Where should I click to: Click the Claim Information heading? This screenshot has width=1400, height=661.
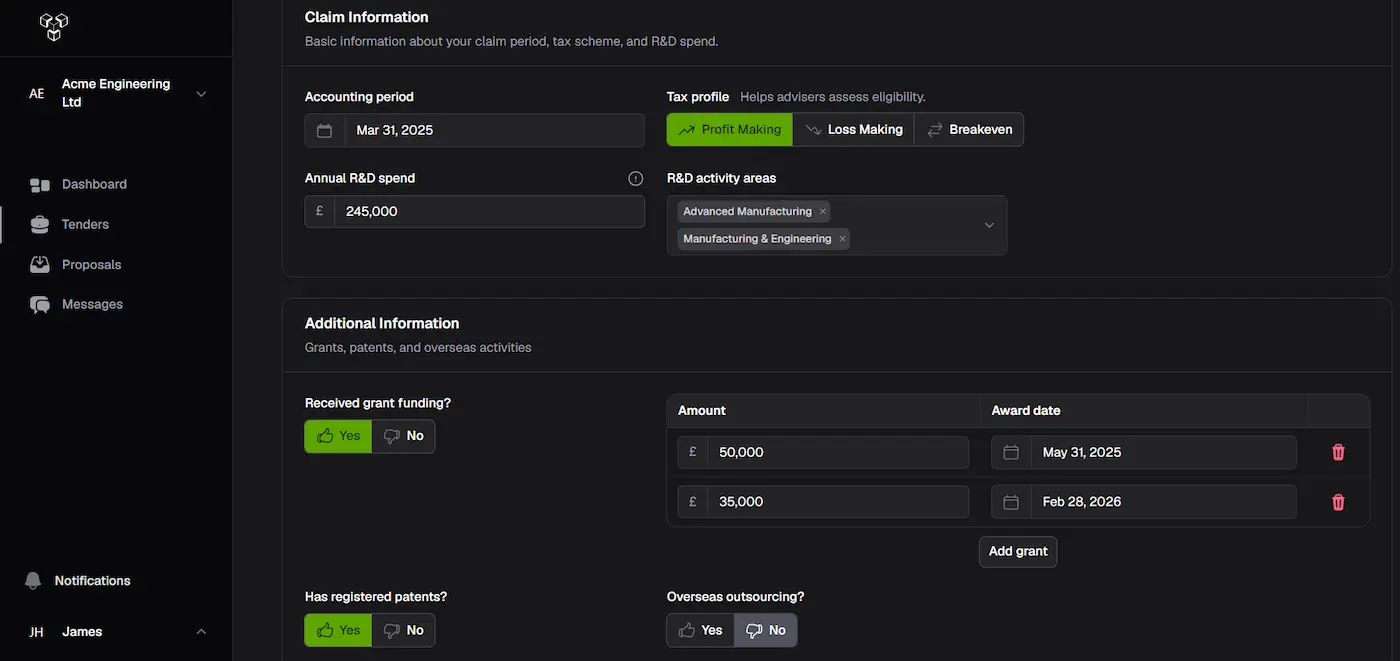click(366, 17)
